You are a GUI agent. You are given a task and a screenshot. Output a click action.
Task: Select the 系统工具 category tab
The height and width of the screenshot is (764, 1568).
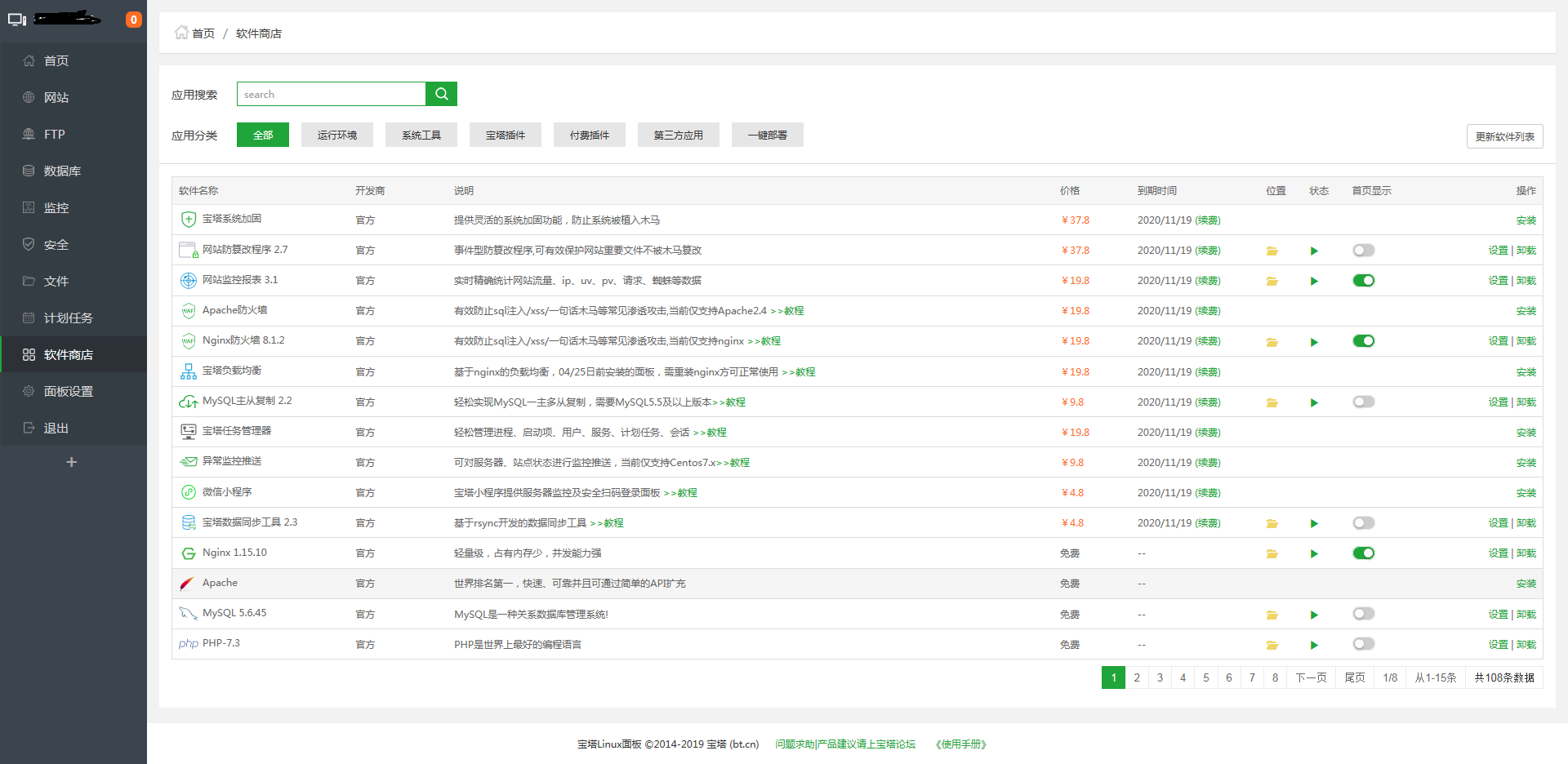[421, 135]
